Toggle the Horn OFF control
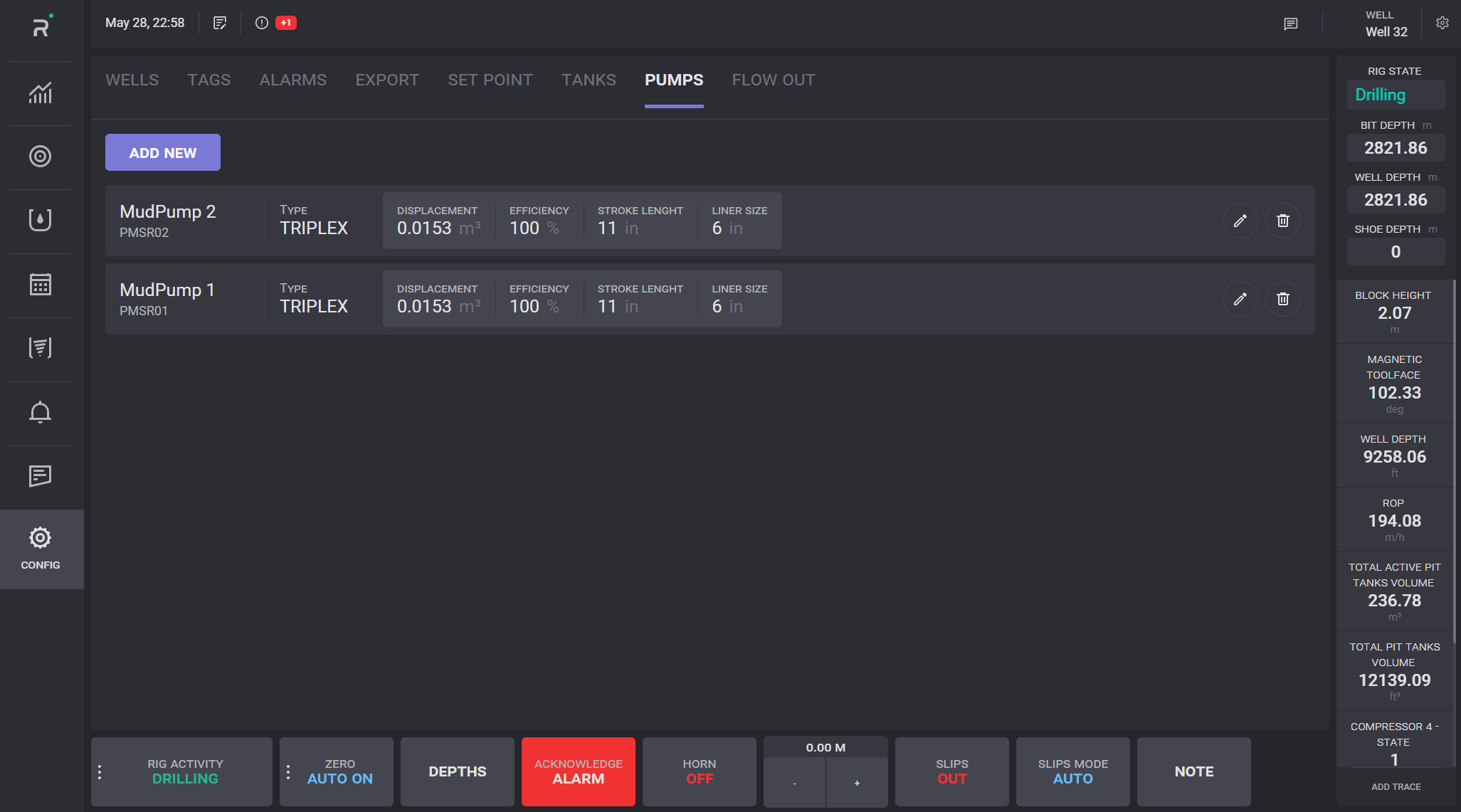This screenshot has width=1461, height=812. coord(699,771)
